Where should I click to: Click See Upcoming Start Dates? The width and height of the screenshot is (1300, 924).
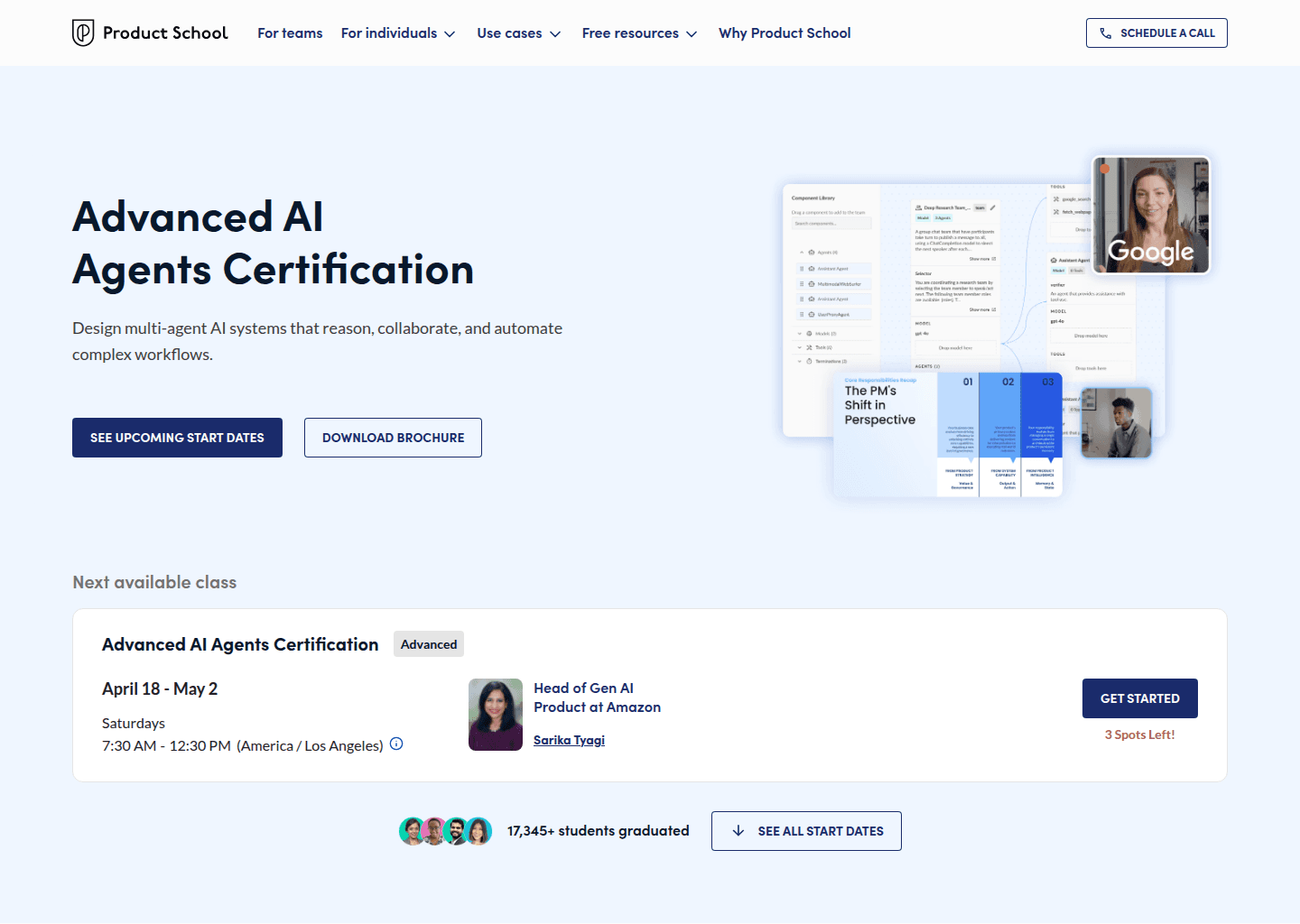(x=177, y=438)
